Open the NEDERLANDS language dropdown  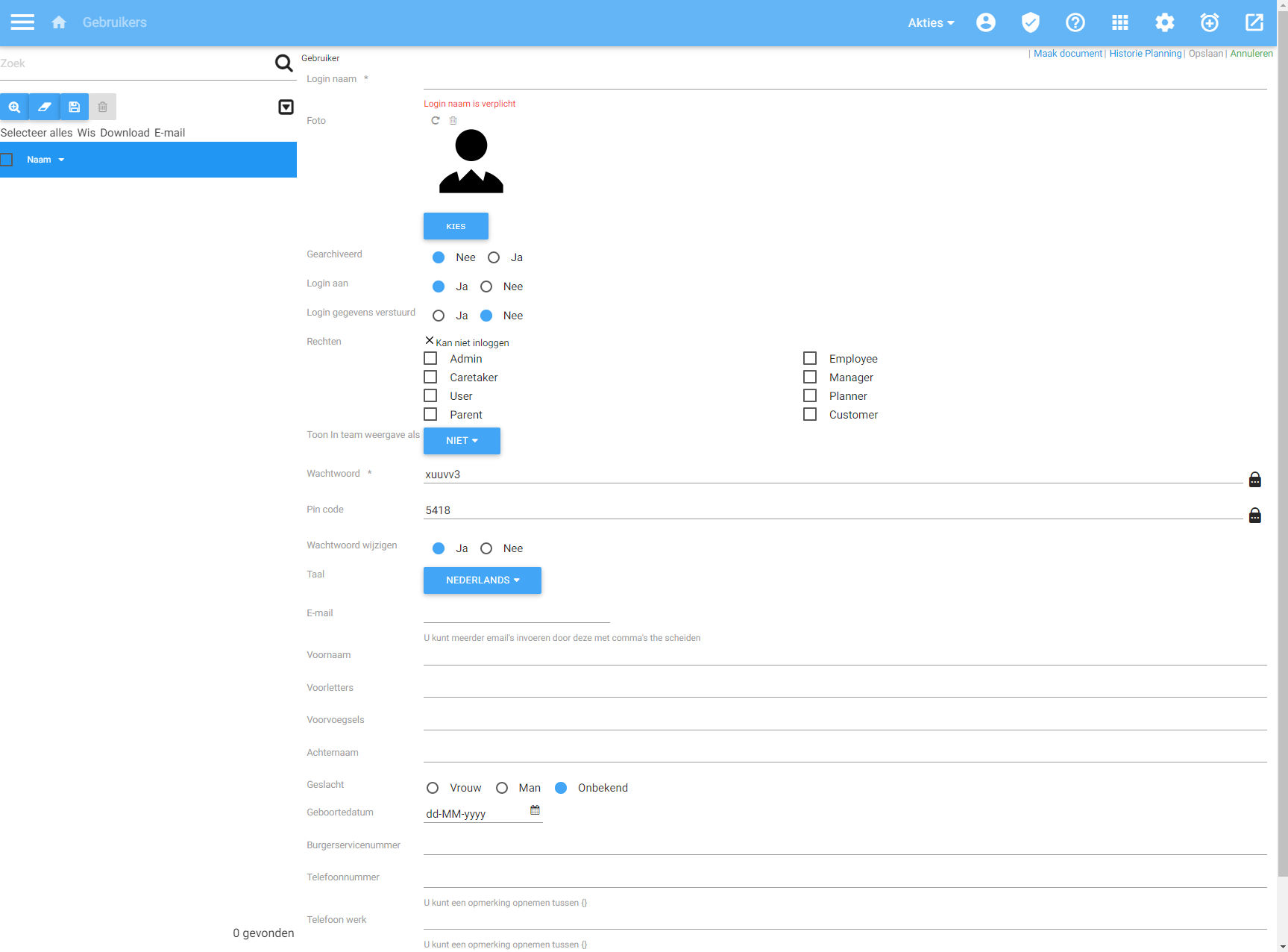(x=482, y=580)
